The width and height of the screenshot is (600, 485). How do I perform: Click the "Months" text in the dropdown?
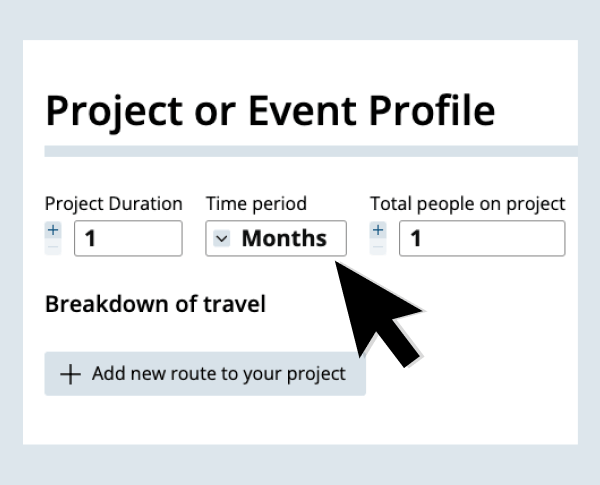pos(284,239)
